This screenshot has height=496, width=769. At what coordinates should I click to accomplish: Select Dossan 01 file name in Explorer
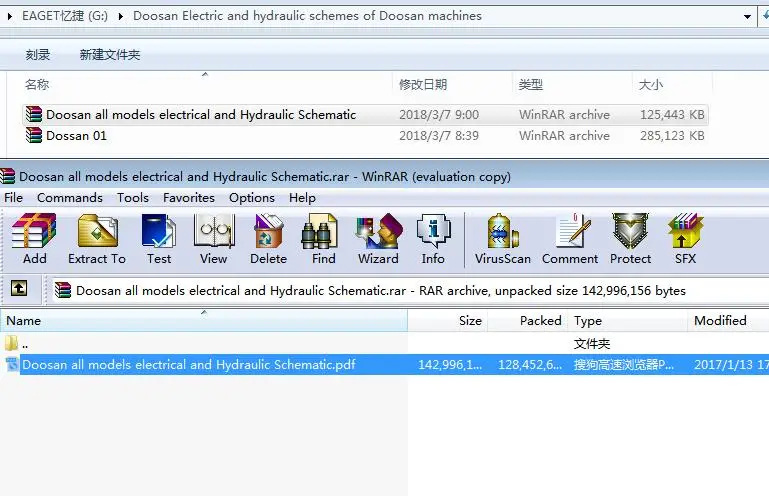click(x=76, y=135)
